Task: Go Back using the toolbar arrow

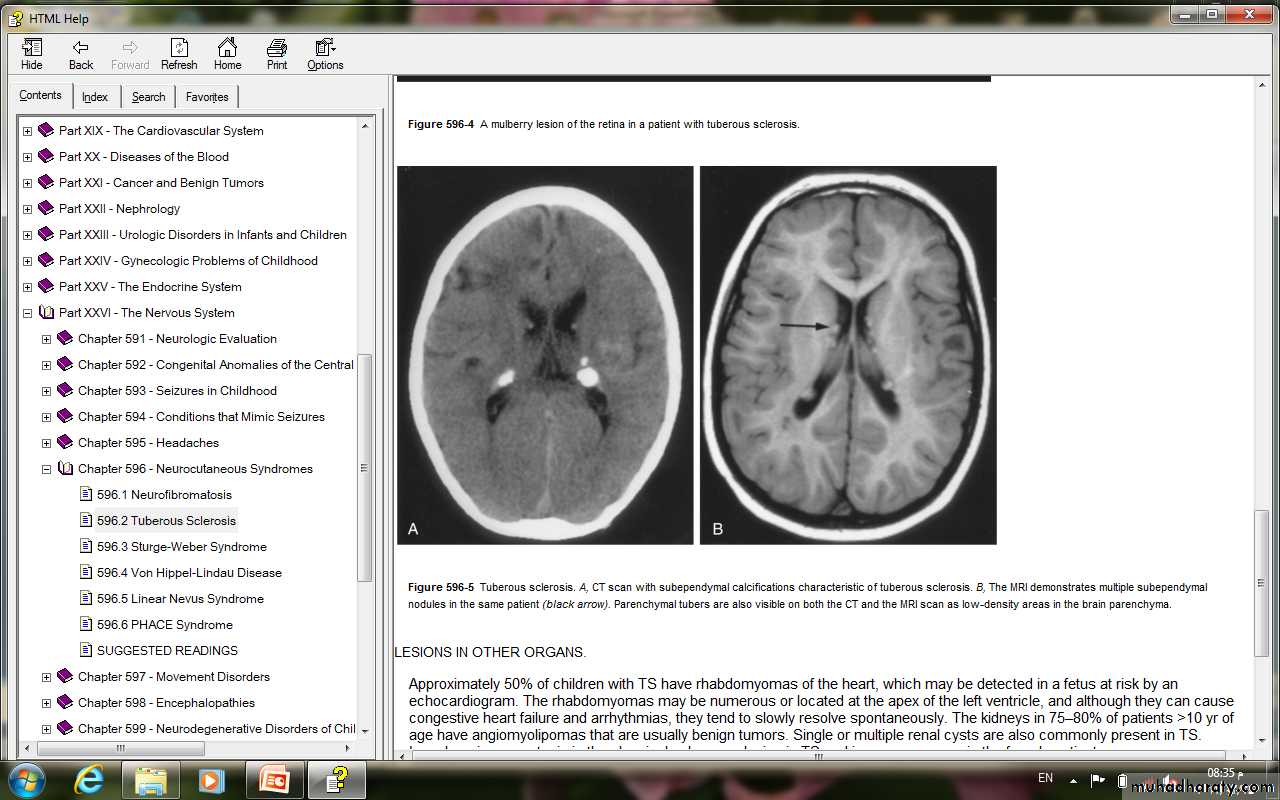Action: pos(81,54)
